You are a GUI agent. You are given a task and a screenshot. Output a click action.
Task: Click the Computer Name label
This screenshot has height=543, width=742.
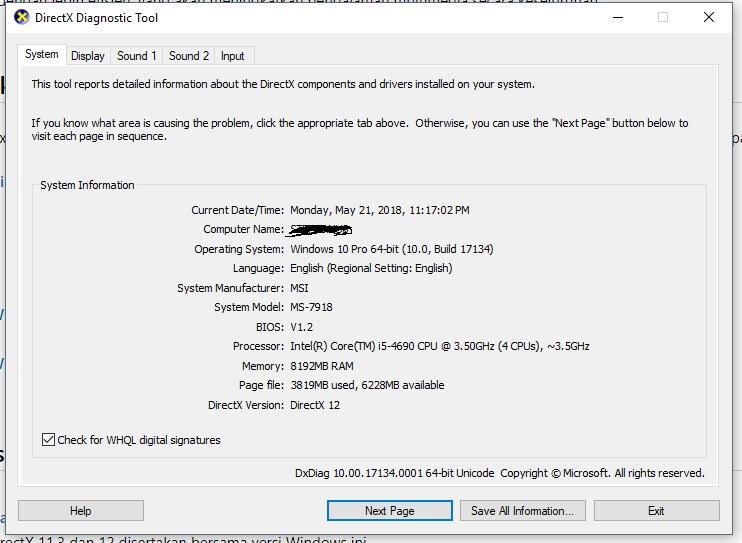[x=243, y=230]
